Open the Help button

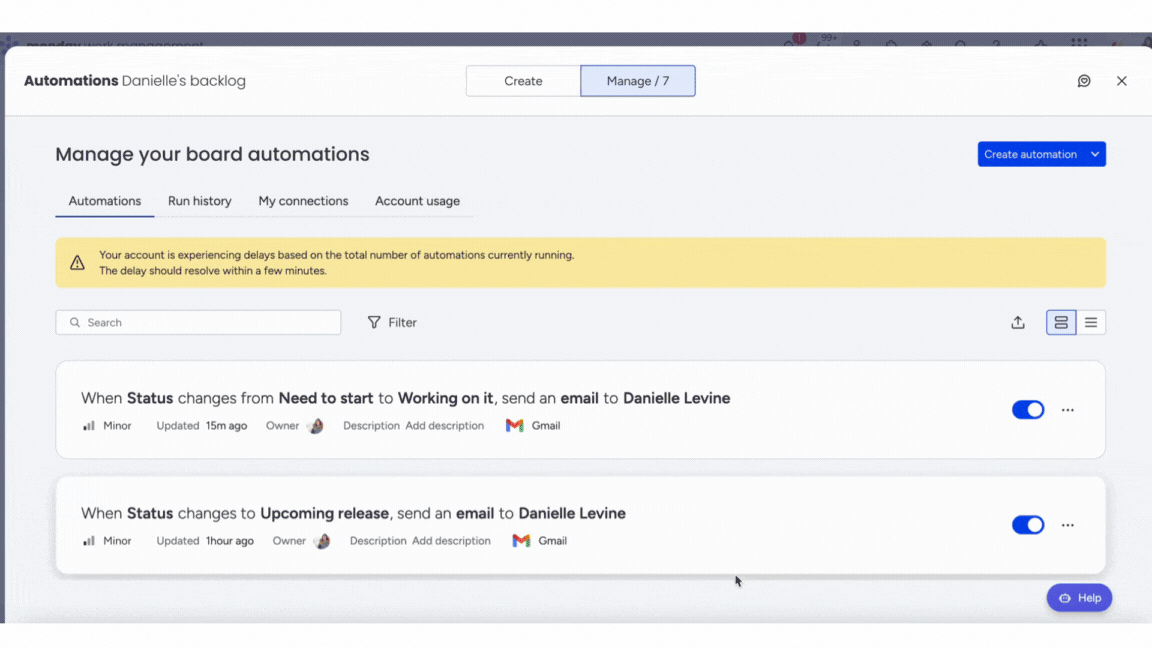click(1079, 598)
